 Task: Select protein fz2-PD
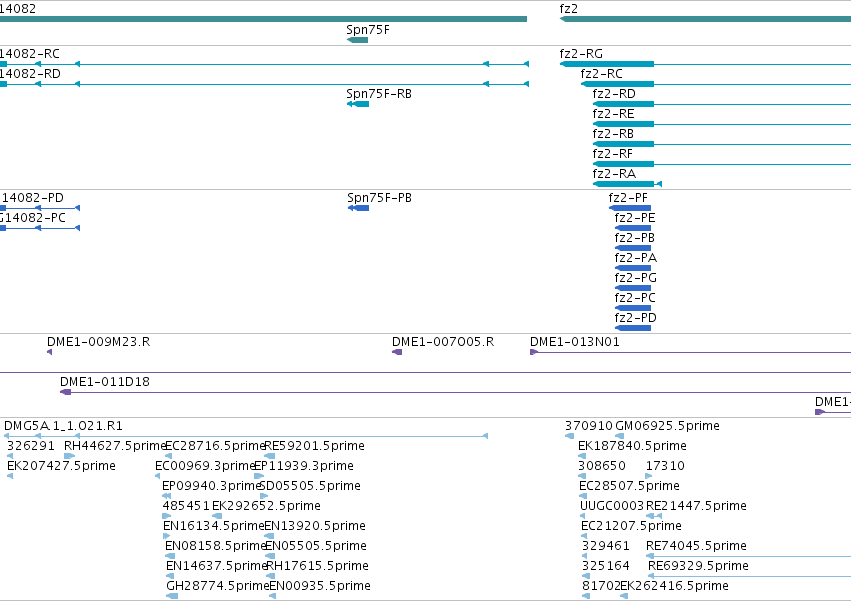coord(636,318)
